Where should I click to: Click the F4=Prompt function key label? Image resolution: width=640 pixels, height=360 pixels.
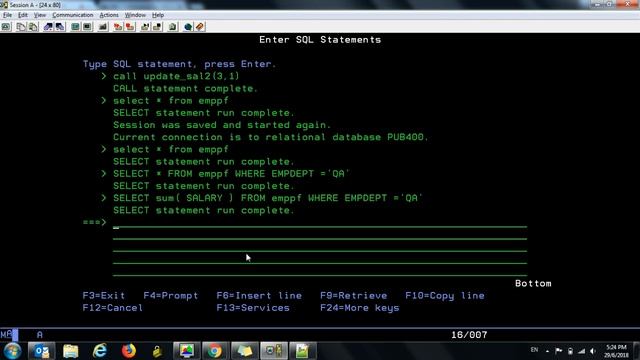[x=171, y=296]
